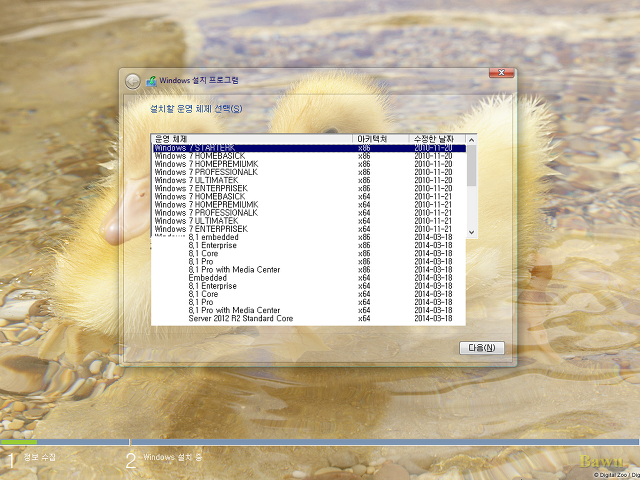Click the scrollbar up arrow in OS list
This screenshot has height=480, width=640.
tap(471, 140)
